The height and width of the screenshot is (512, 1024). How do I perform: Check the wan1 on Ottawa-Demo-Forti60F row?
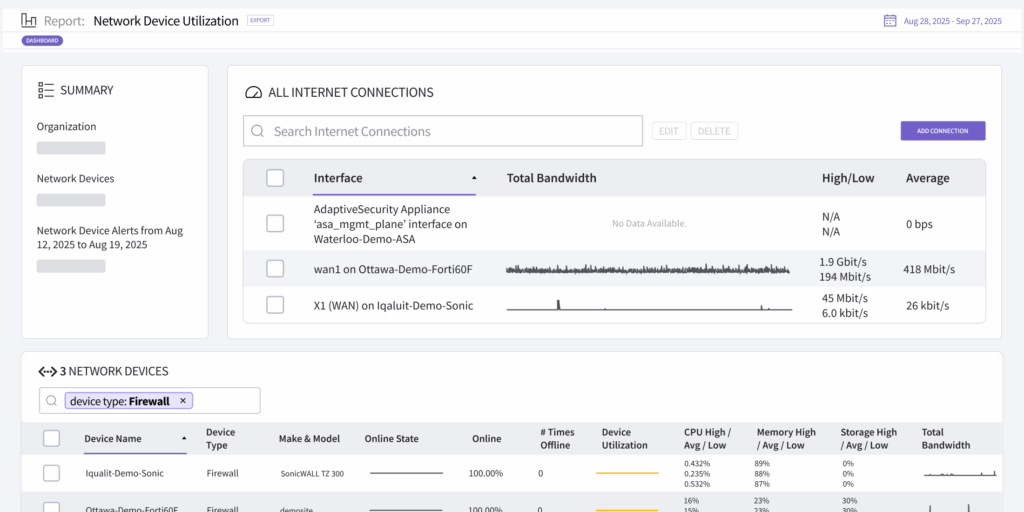pyautogui.click(x=275, y=268)
